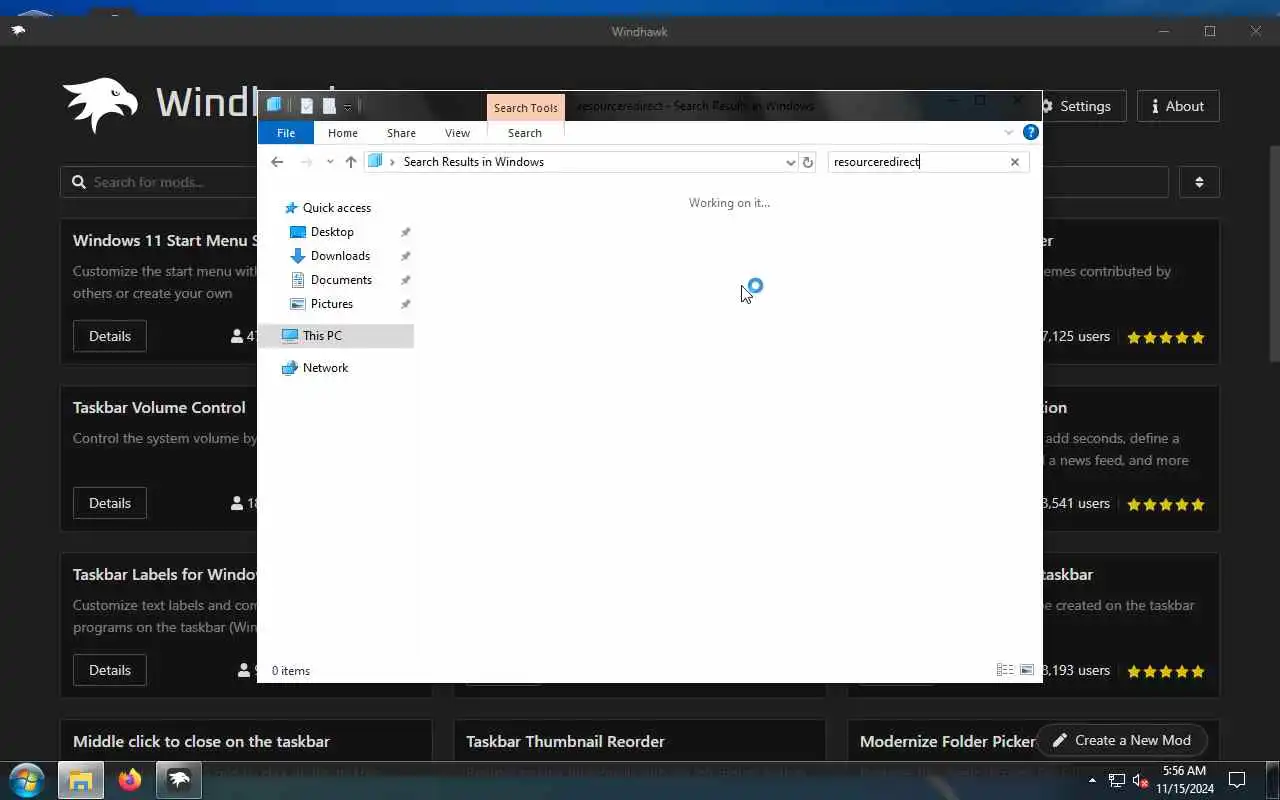1280x800 pixels.
Task: Click the pin icon next to Pictures
Action: coord(405,304)
